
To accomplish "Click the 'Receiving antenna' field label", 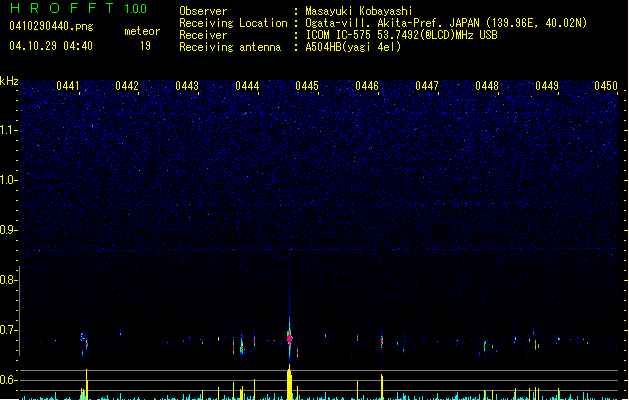I will point(230,47).
